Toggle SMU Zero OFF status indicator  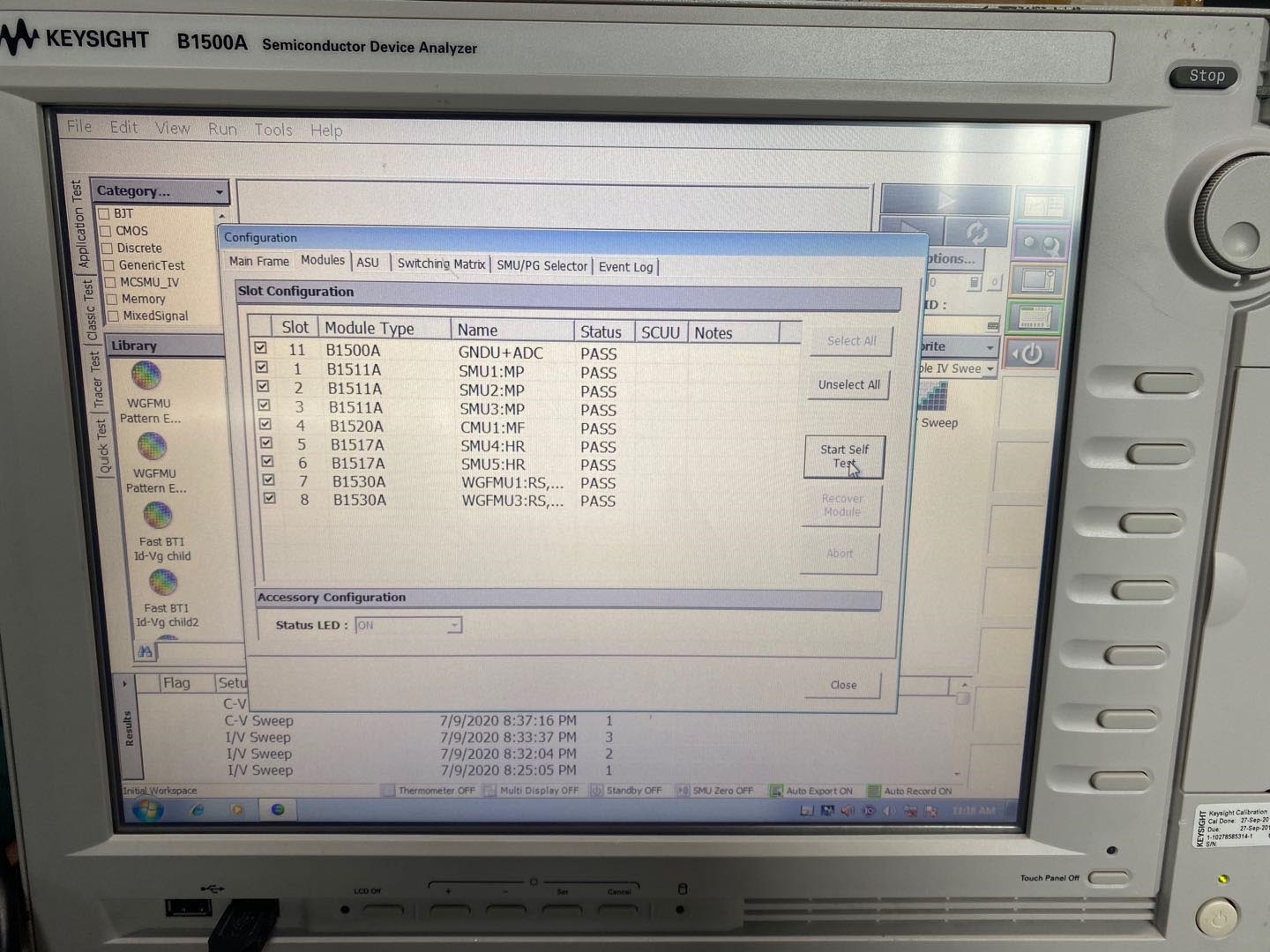715,791
